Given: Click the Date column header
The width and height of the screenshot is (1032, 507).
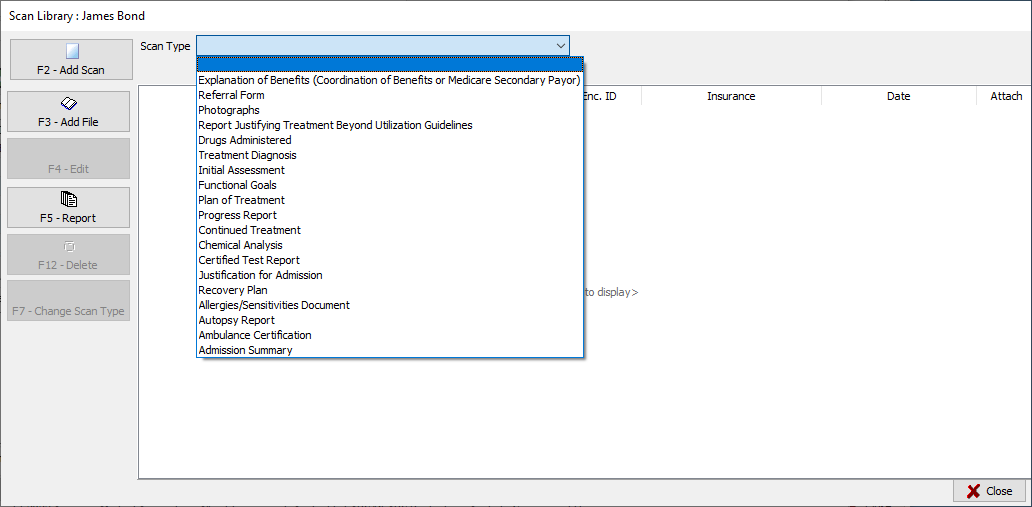Looking at the screenshot, I should [898, 96].
